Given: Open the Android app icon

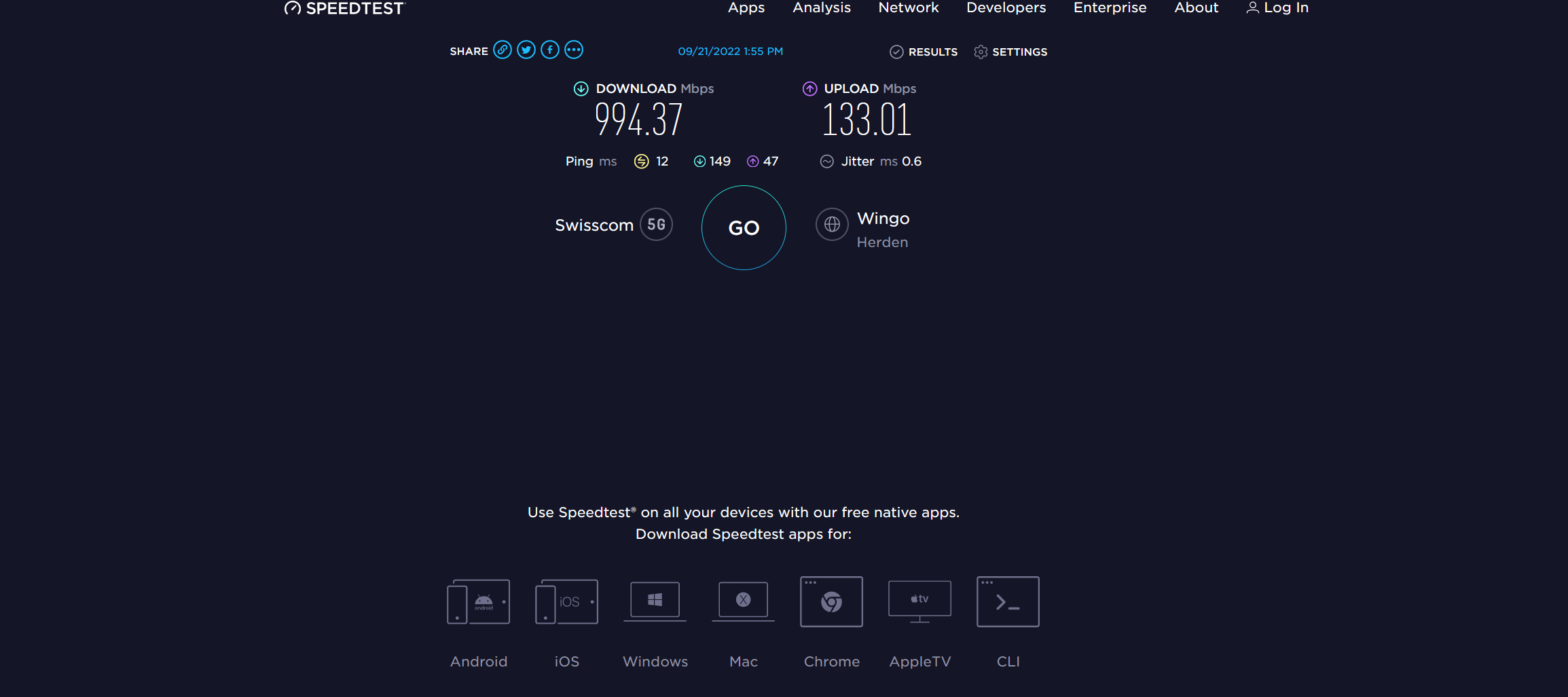Looking at the screenshot, I should 479,601.
